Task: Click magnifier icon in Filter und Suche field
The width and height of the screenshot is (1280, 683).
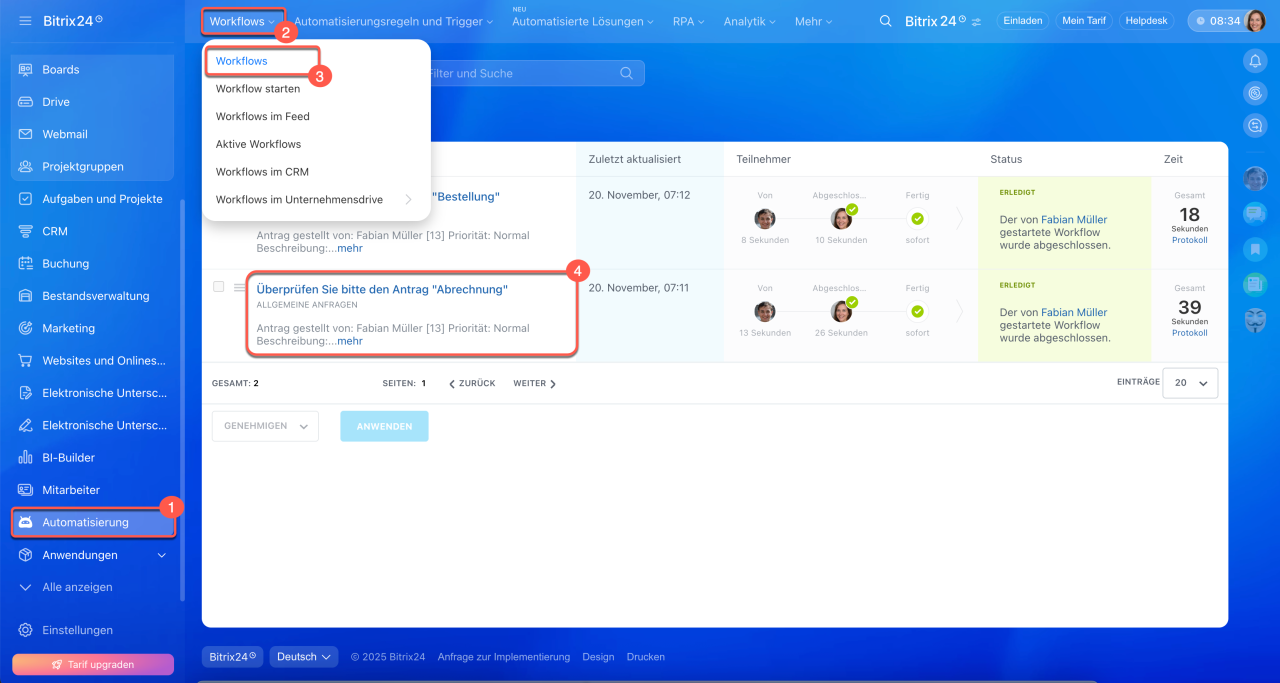Action: (627, 73)
